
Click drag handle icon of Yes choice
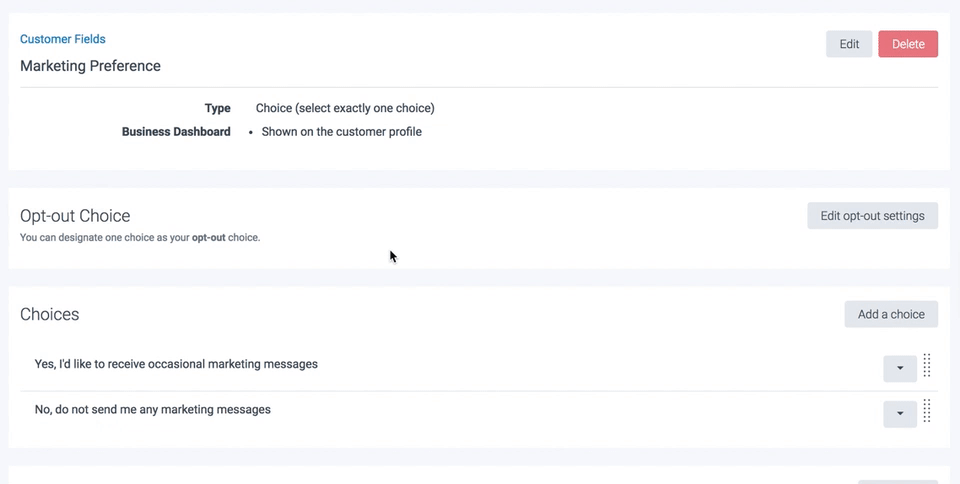pyautogui.click(x=927, y=366)
